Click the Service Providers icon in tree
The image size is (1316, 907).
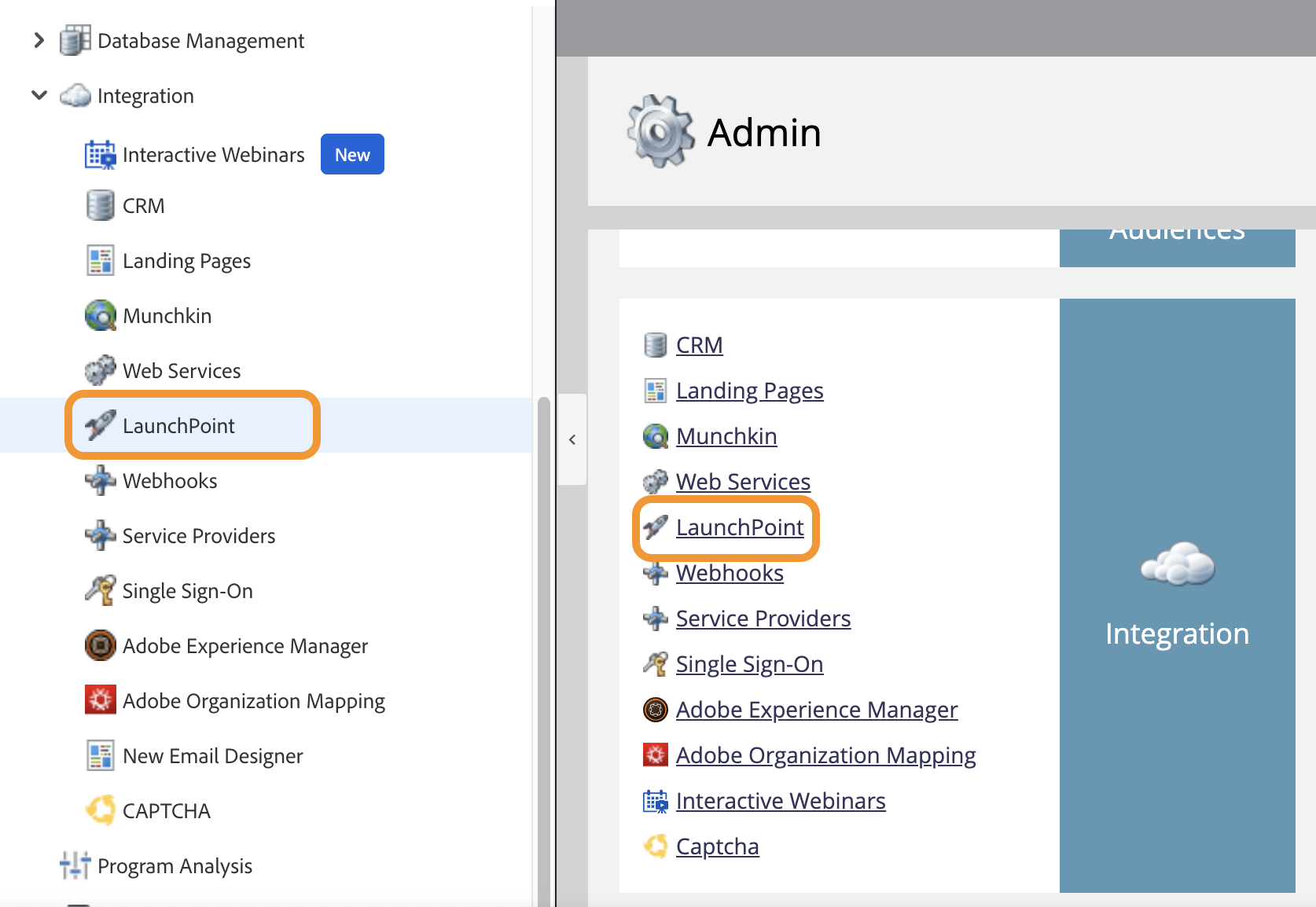coord(100,536)
